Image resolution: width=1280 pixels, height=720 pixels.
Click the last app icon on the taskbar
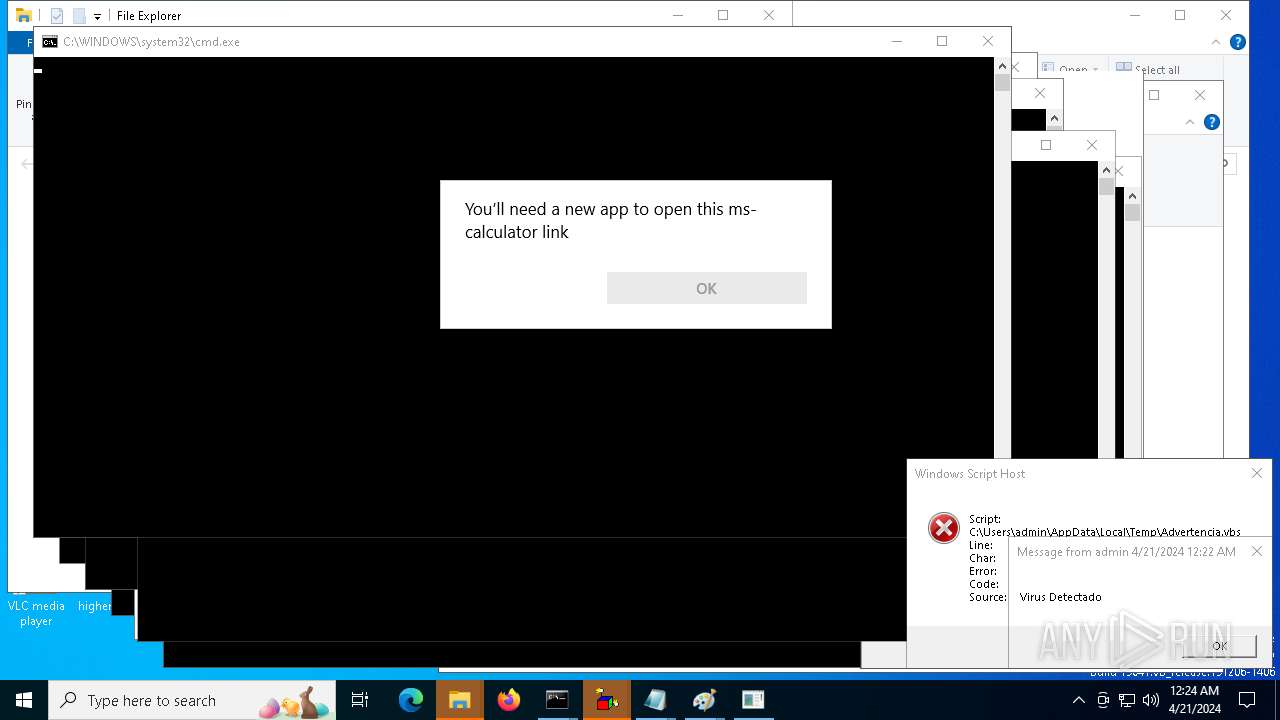[753, 700]
